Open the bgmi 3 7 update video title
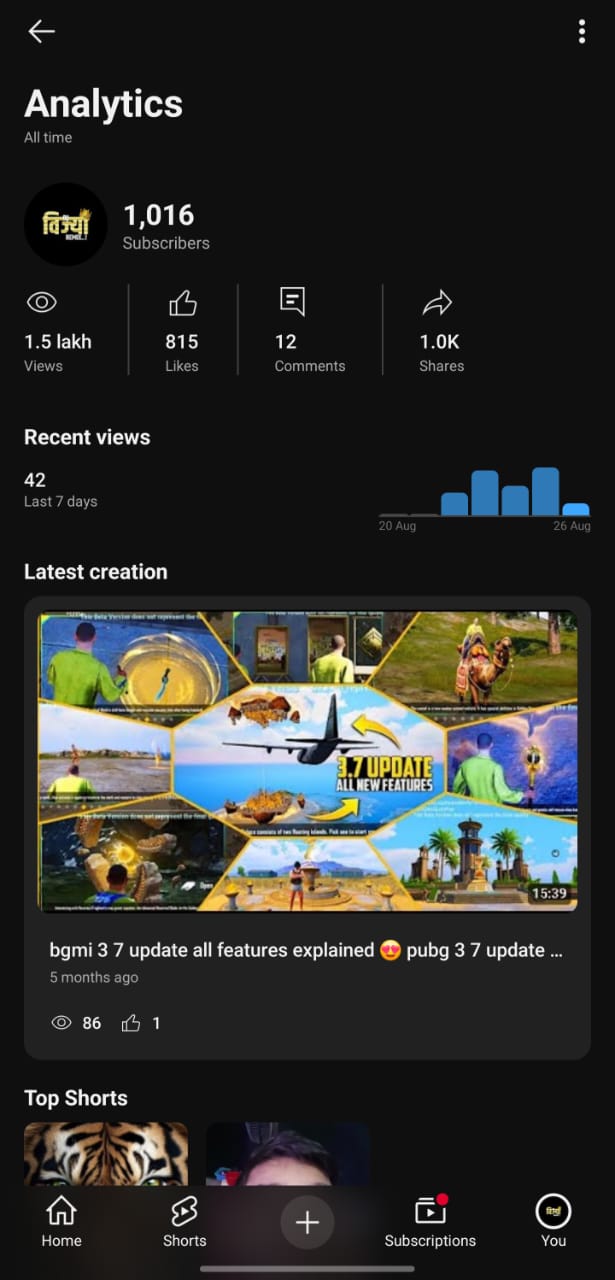The image size is (615, 1280). pyautogui.click(x=306, y=950)
